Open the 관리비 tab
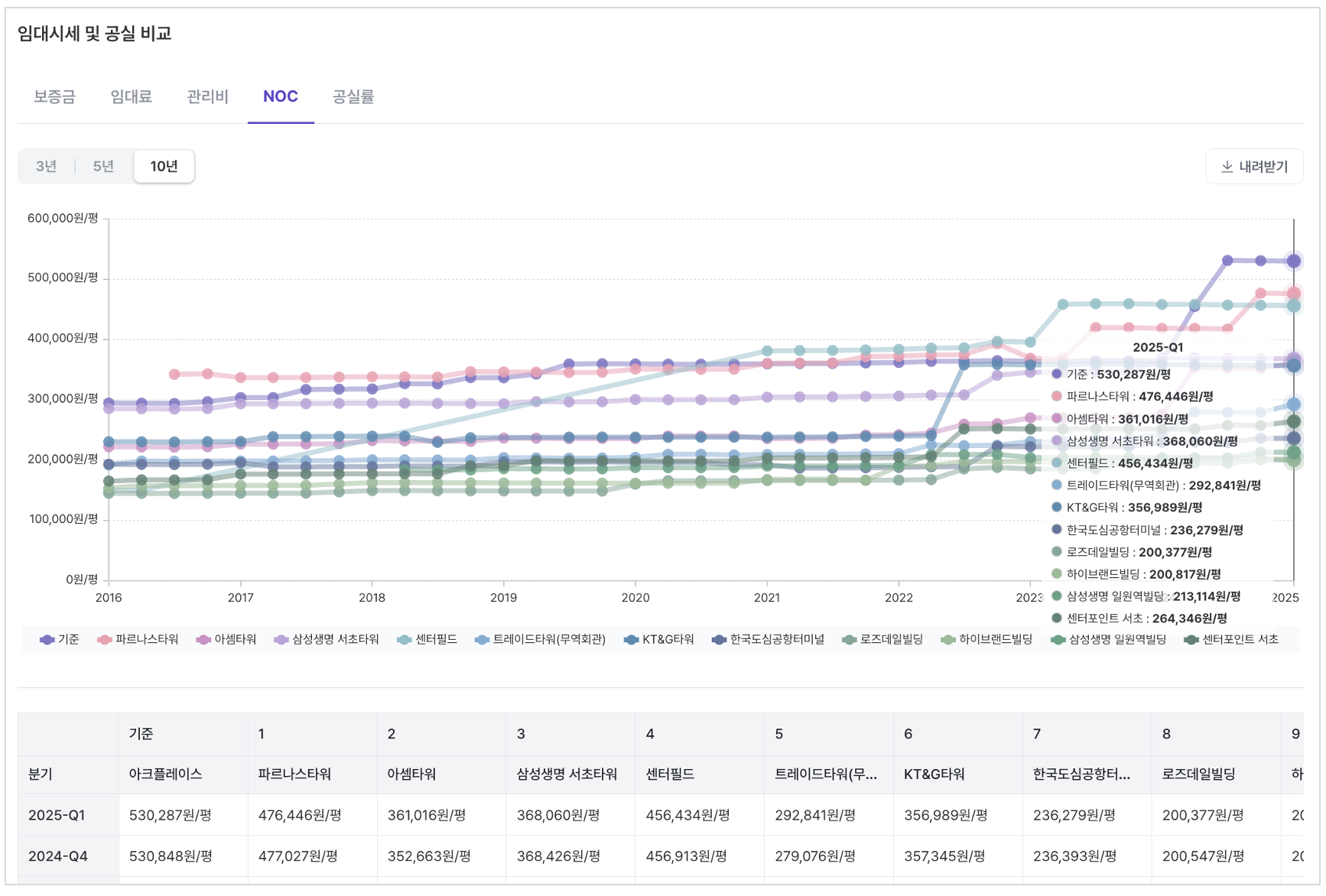The width and height of the screenshot is (1326, 896). (207, 97)
